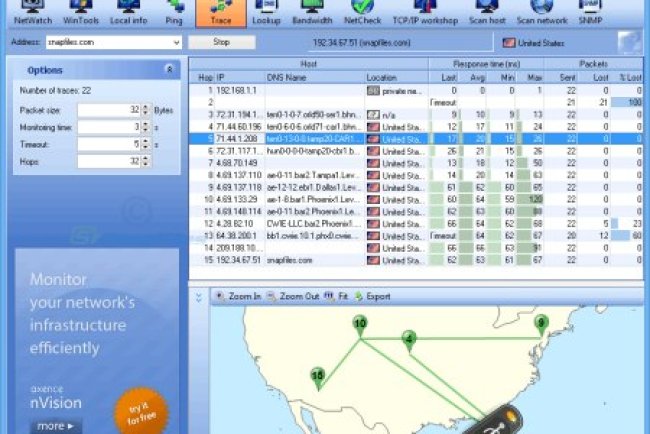
Task: Collapse the map panel with double chevron
Action: coord(198,297)
